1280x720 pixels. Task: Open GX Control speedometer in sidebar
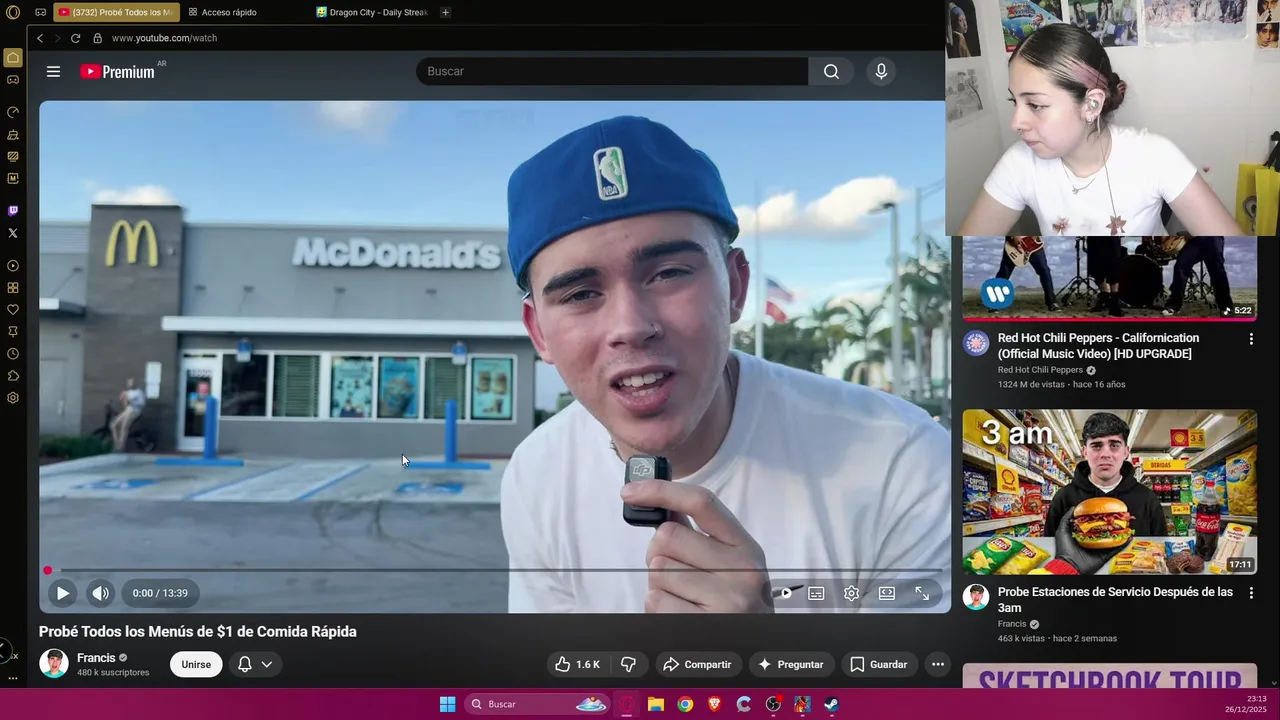(13, 112)
